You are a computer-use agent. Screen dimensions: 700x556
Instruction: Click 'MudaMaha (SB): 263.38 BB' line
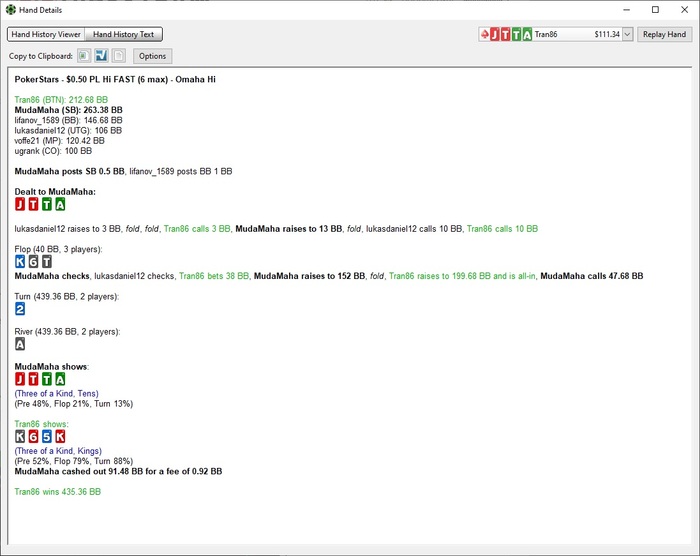68,110
